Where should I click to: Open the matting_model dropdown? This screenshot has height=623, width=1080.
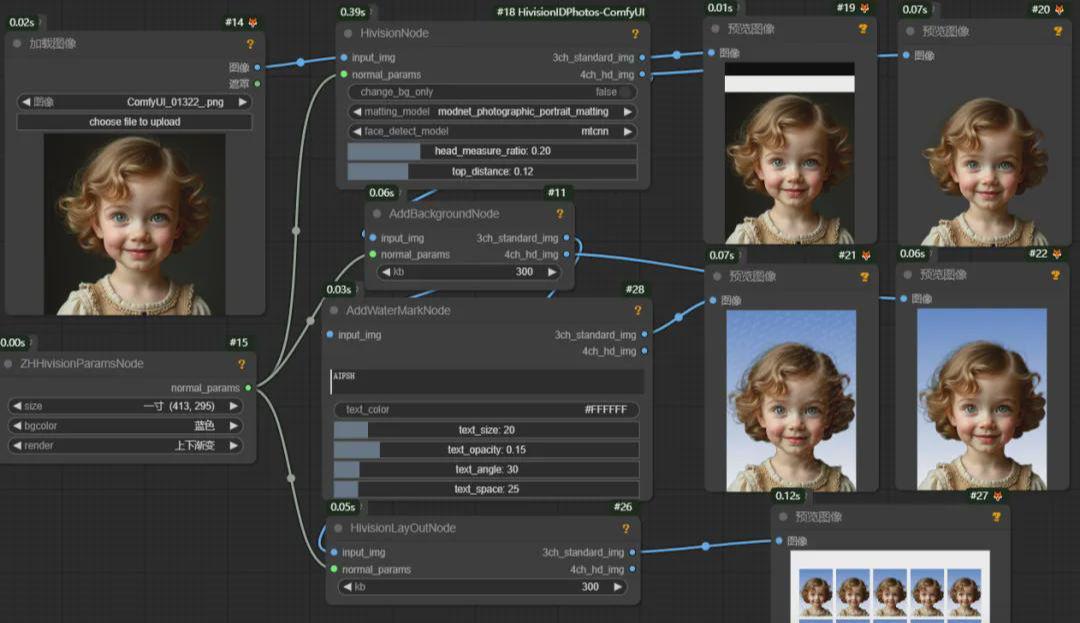(x=492, y=112)
